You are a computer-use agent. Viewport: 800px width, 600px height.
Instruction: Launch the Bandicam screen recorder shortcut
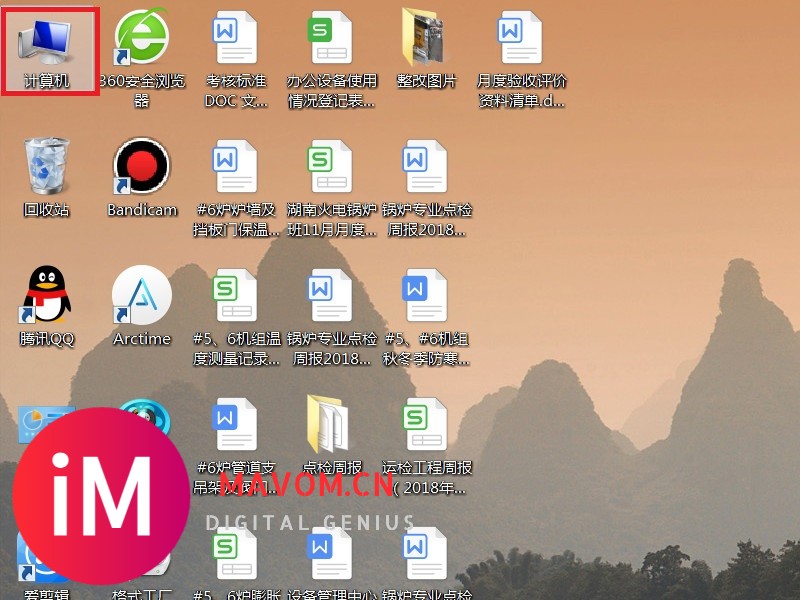[x=141, y=167]
